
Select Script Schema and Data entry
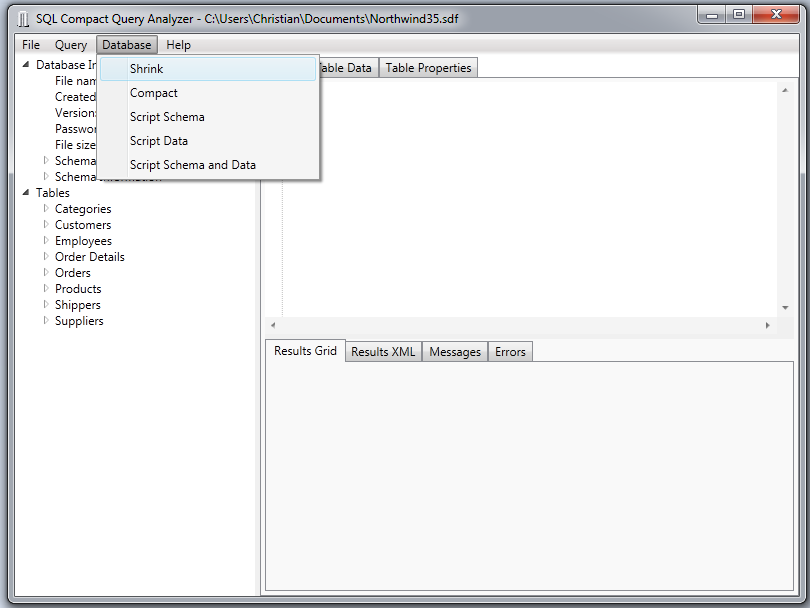(208, 165)
